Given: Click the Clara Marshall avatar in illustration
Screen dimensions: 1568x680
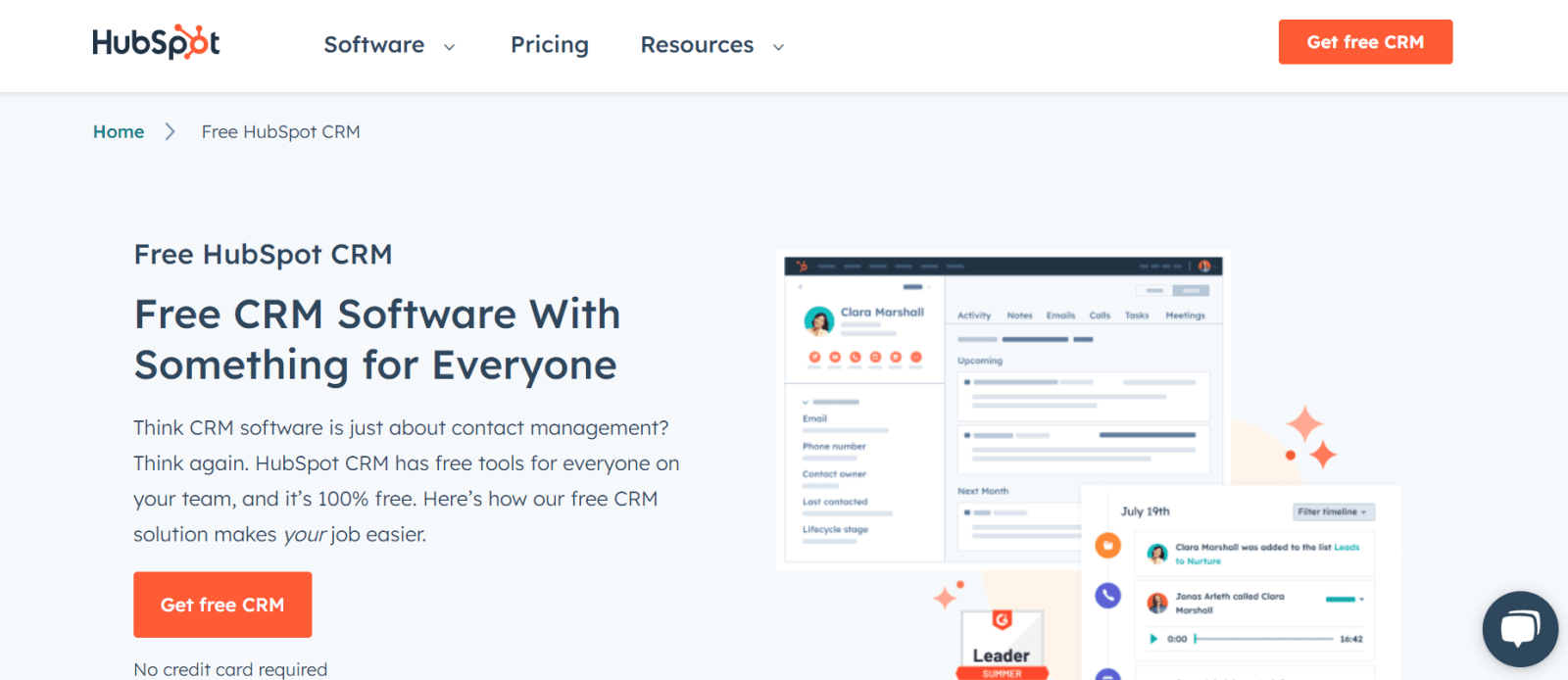Looking at the screenshot, I should (x=819, y=320).
